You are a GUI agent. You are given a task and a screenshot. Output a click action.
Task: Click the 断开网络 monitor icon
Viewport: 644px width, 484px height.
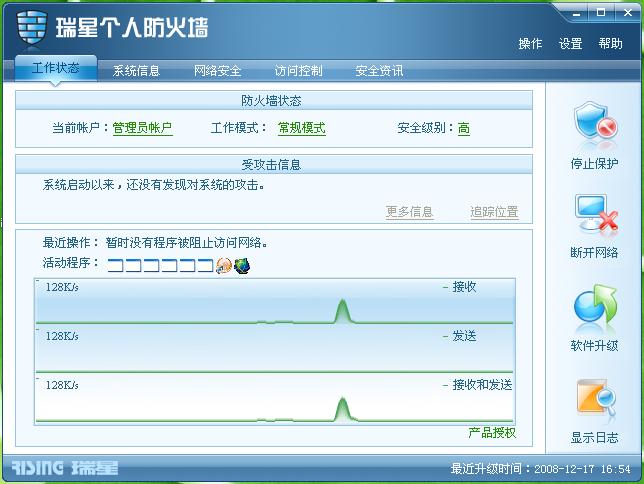(x=596, y=213)
